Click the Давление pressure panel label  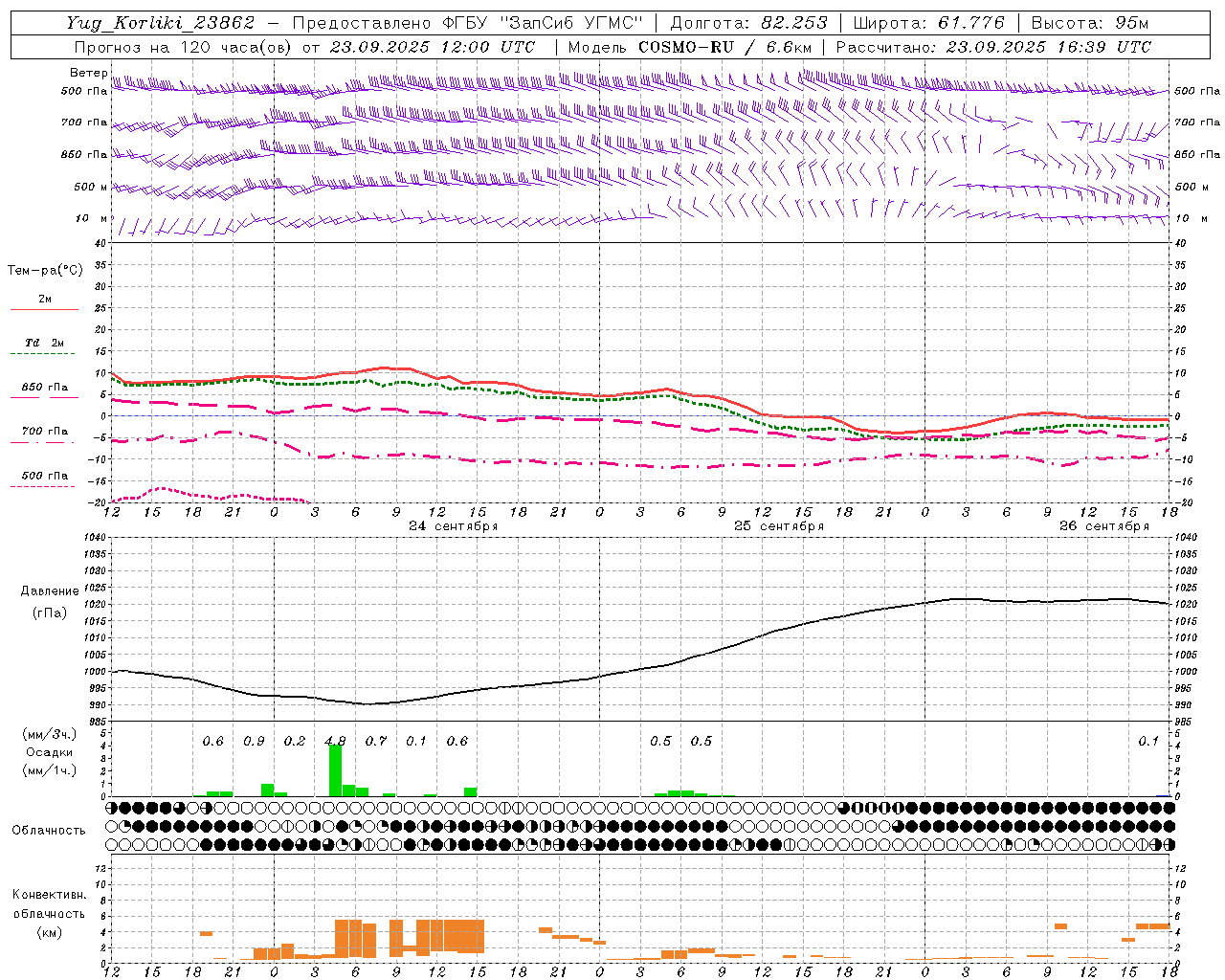point(50,591)
